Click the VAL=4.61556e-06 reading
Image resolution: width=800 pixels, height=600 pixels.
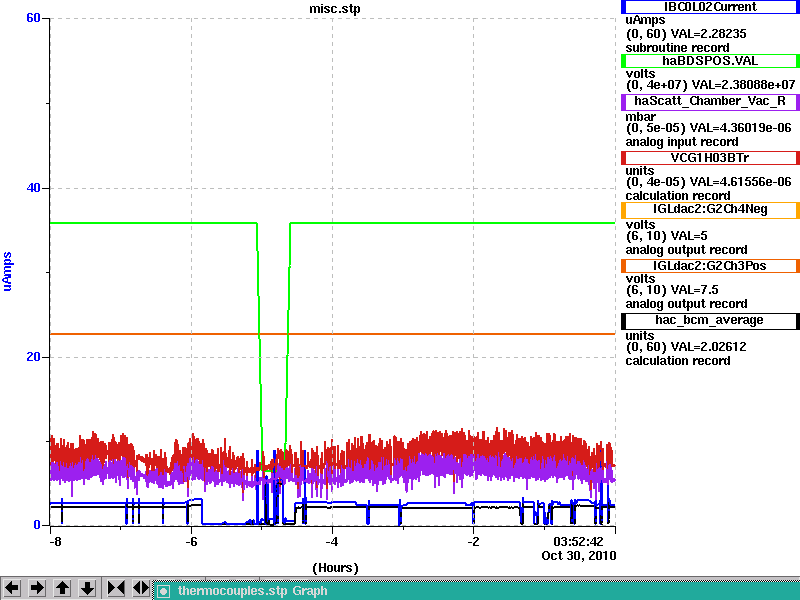[x=740, y=182]
